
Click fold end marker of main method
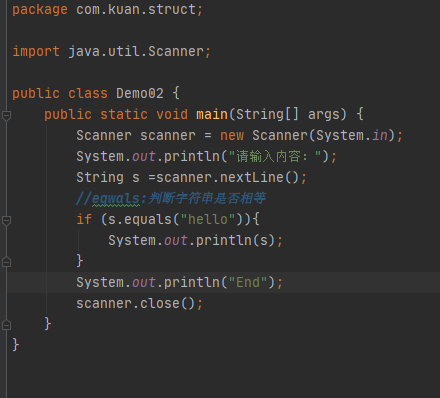click(6, 325)
